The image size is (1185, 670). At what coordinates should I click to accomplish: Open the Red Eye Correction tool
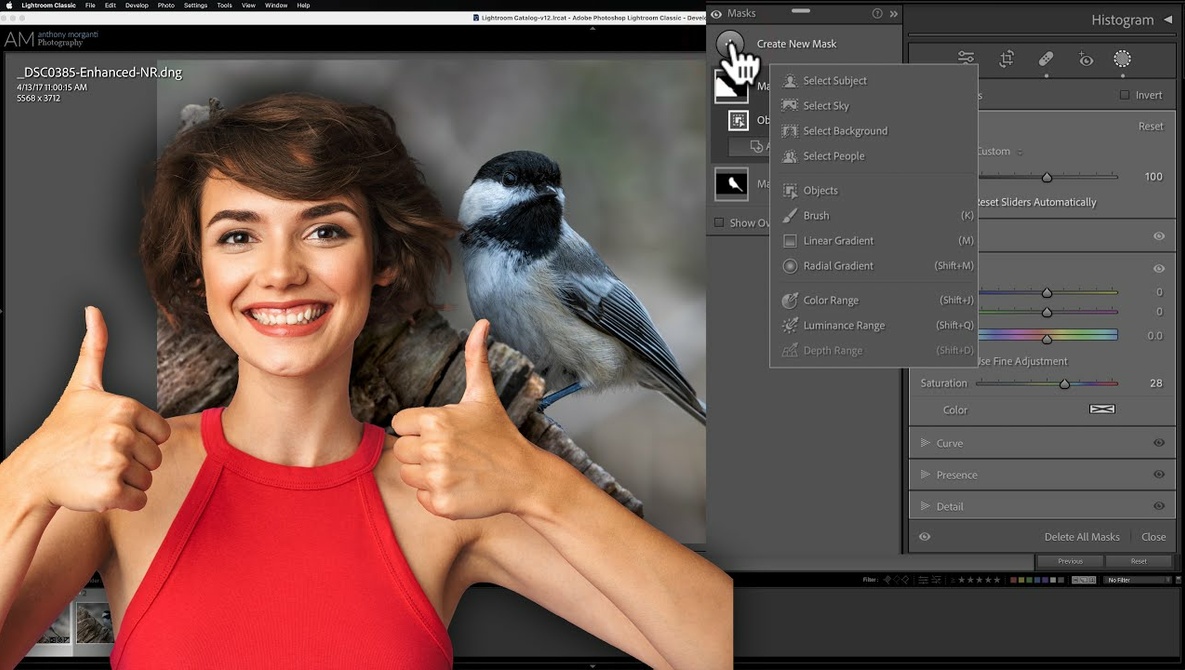coord(1086,59)
